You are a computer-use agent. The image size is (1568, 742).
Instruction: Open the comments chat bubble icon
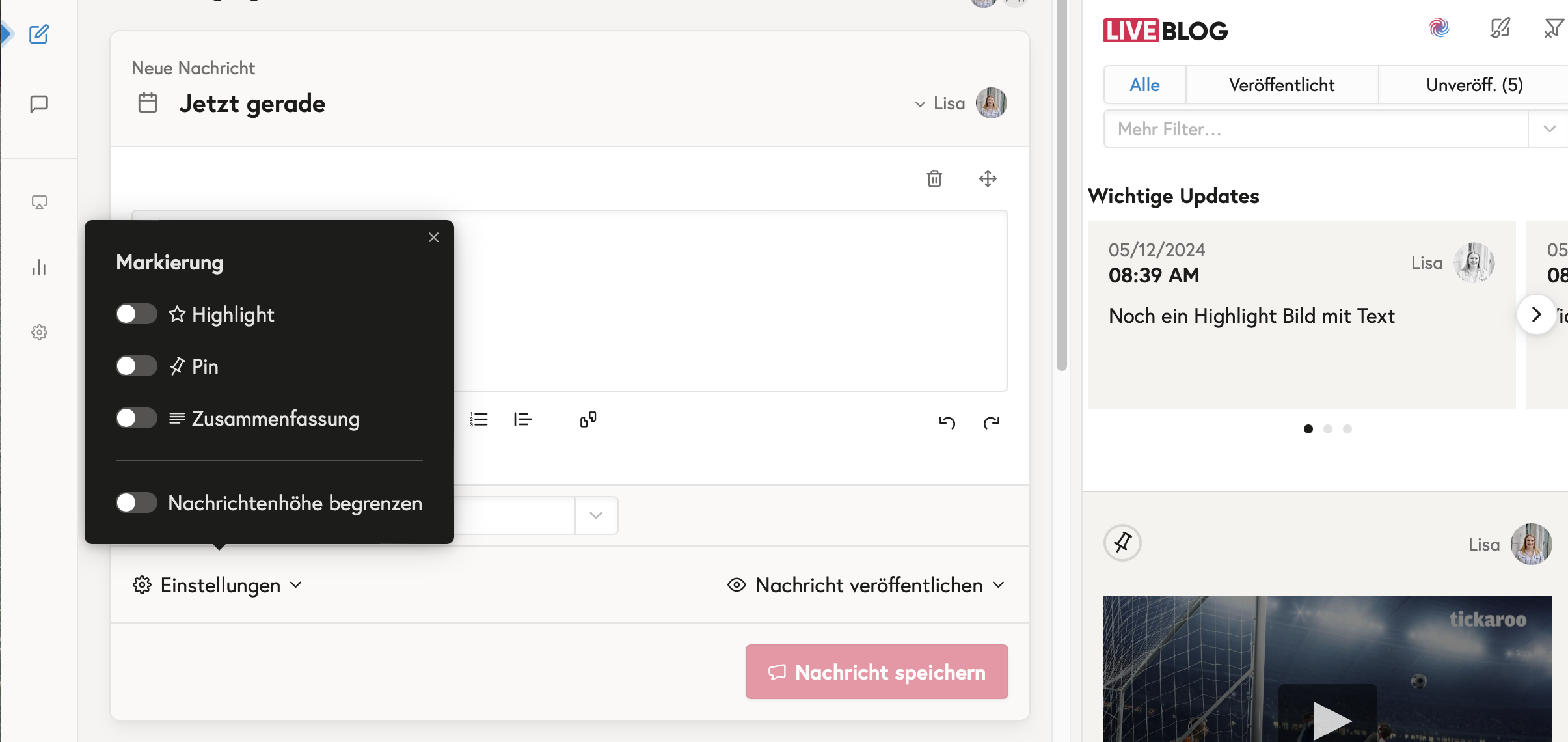[39, 104]
